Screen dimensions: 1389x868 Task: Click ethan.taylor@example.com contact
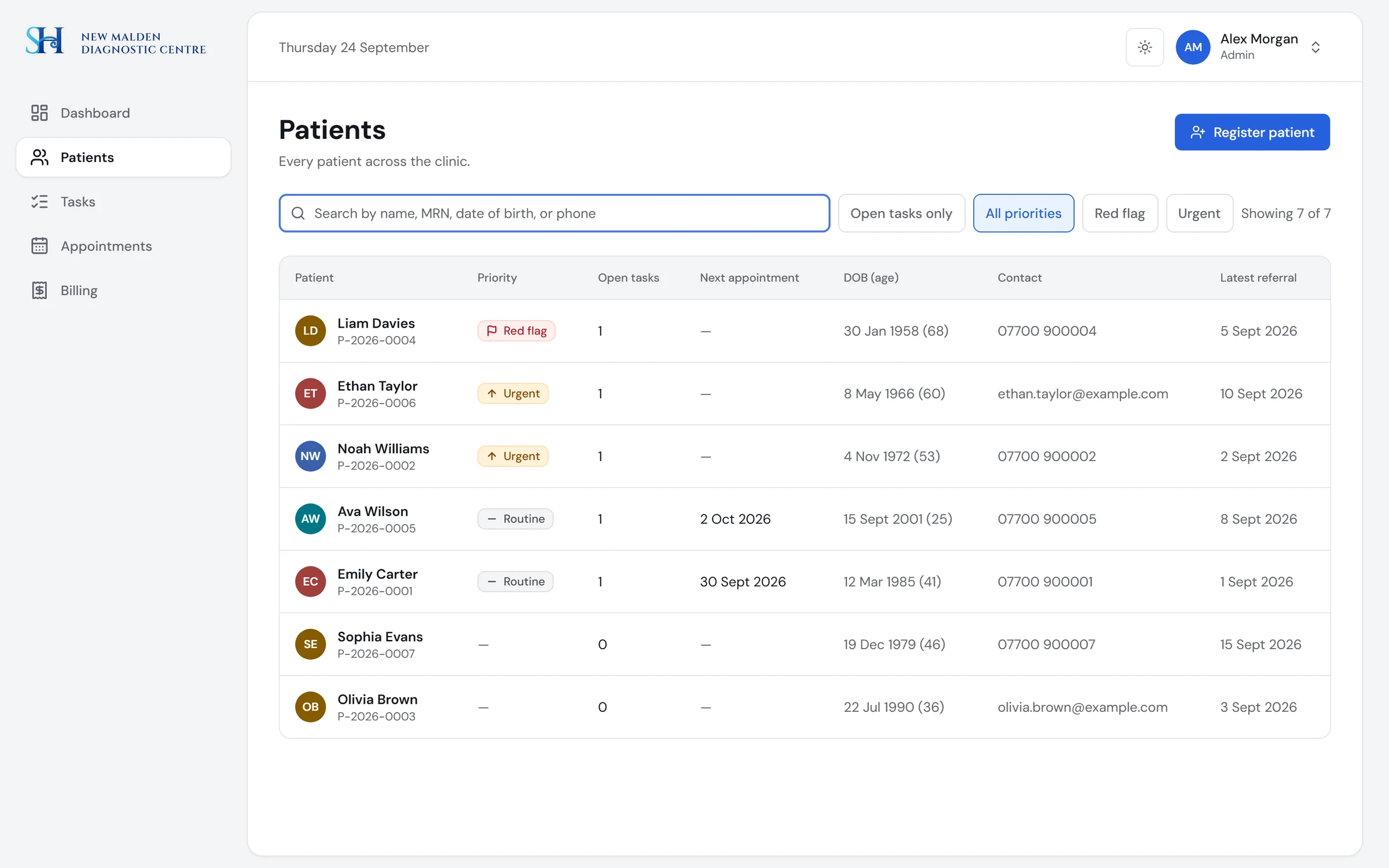click(1083, 393)
